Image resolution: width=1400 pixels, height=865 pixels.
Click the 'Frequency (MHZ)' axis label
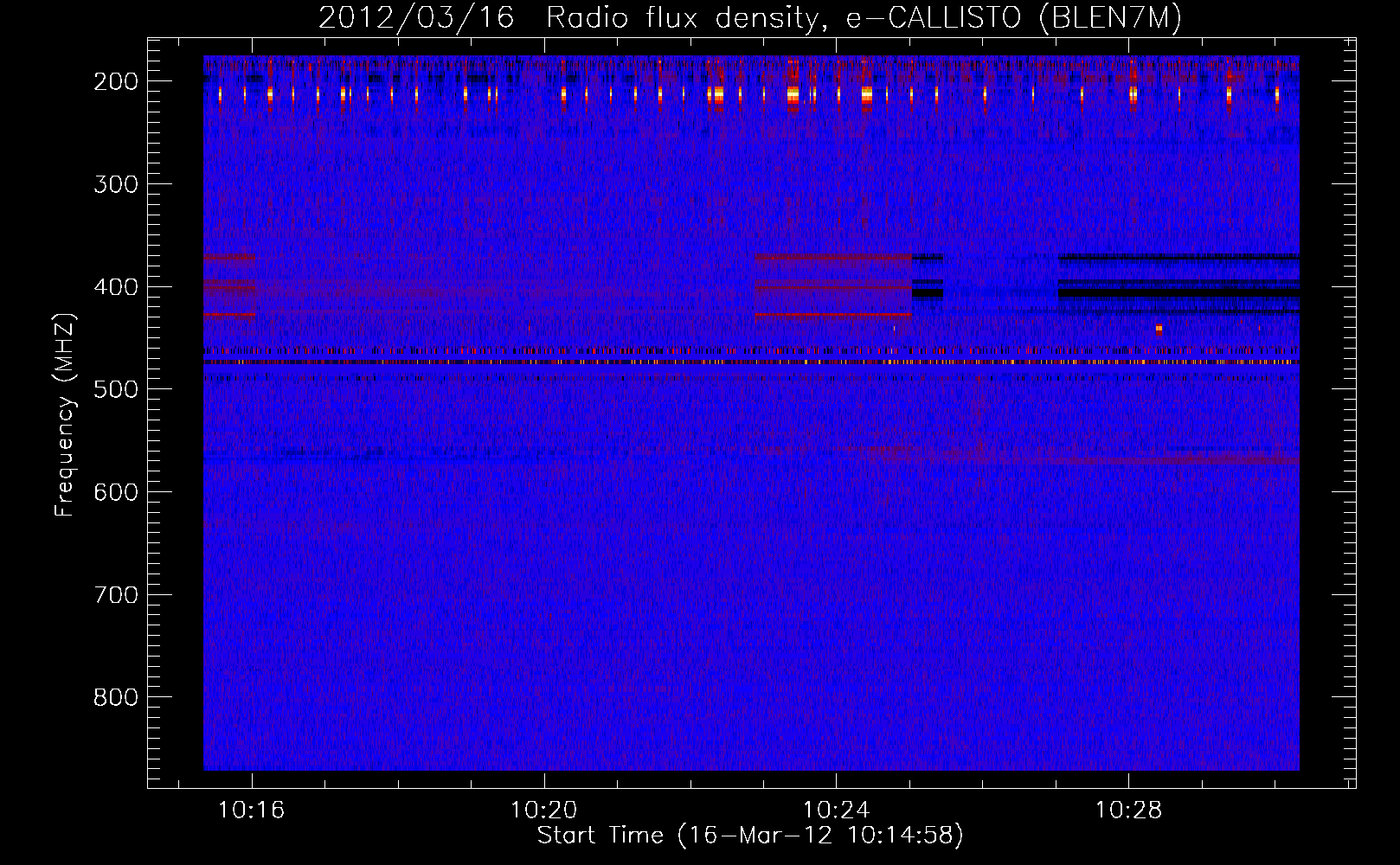(65, 414)
